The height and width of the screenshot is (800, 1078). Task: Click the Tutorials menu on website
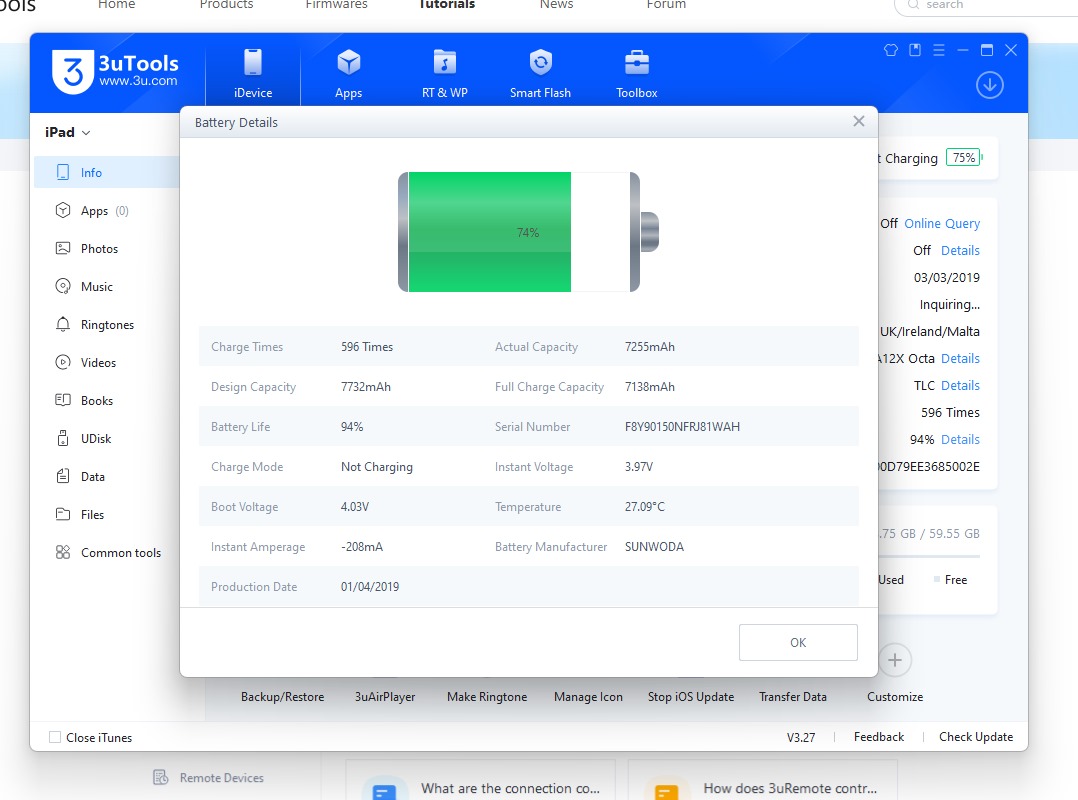coord(447,5)
